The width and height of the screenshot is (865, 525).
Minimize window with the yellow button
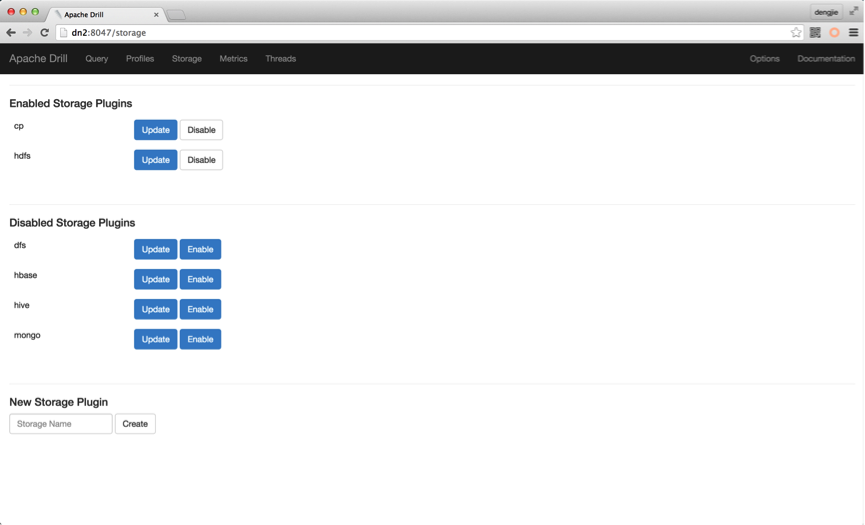click(23, 12)
